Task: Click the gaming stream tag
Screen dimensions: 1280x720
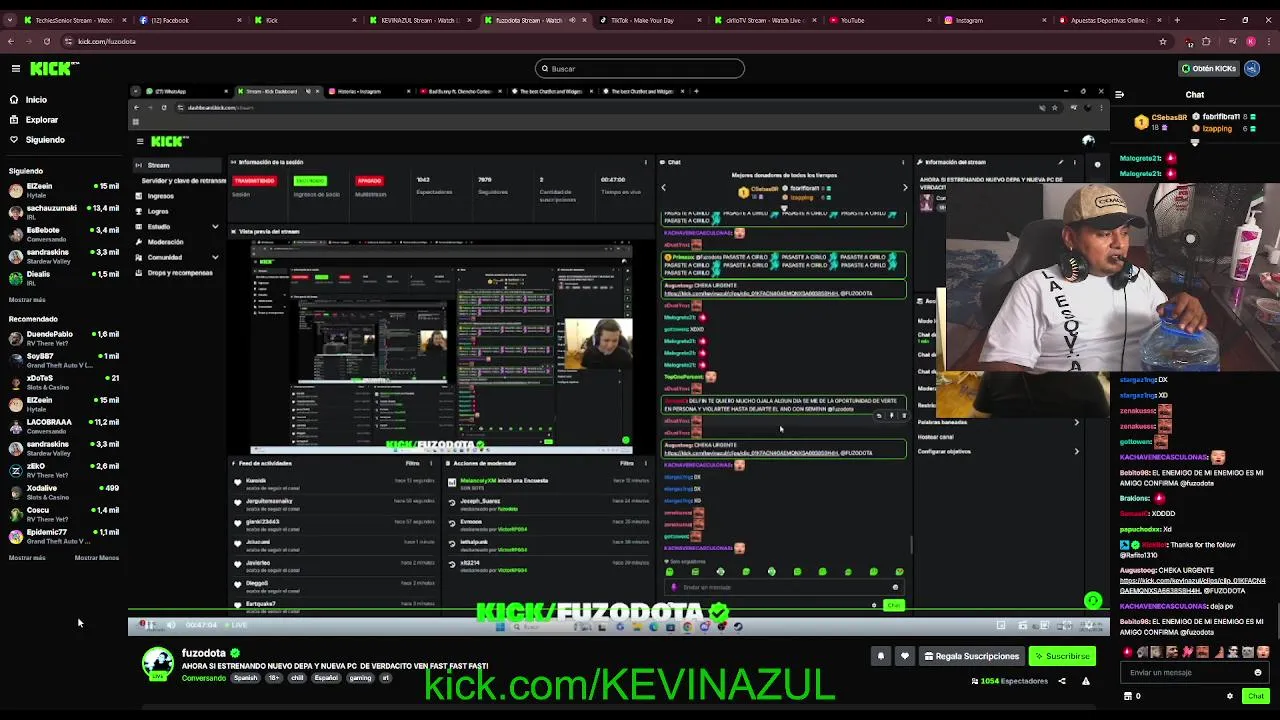Action: point(360,678)
